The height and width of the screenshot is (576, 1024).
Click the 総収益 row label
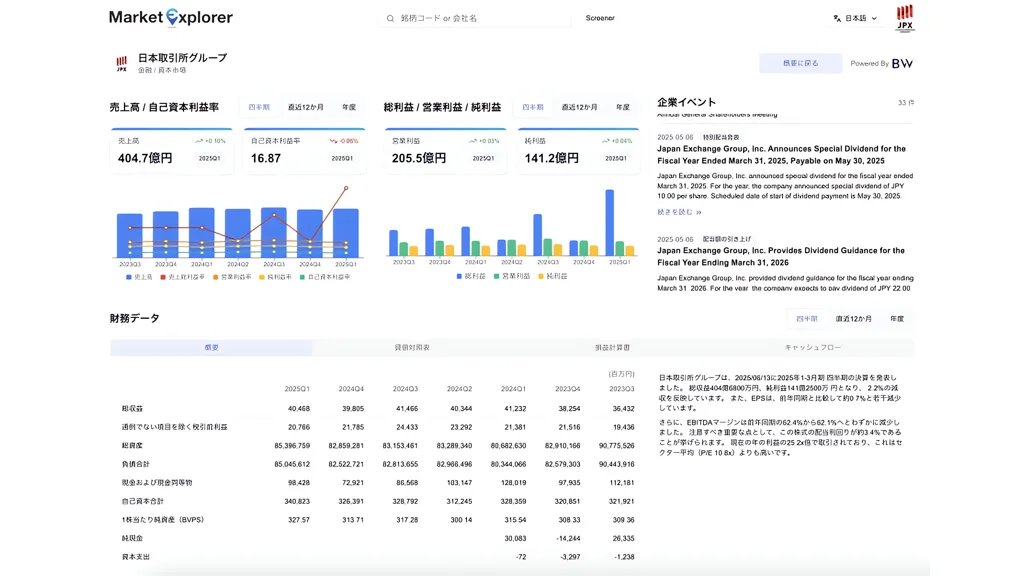click(132, 409)
